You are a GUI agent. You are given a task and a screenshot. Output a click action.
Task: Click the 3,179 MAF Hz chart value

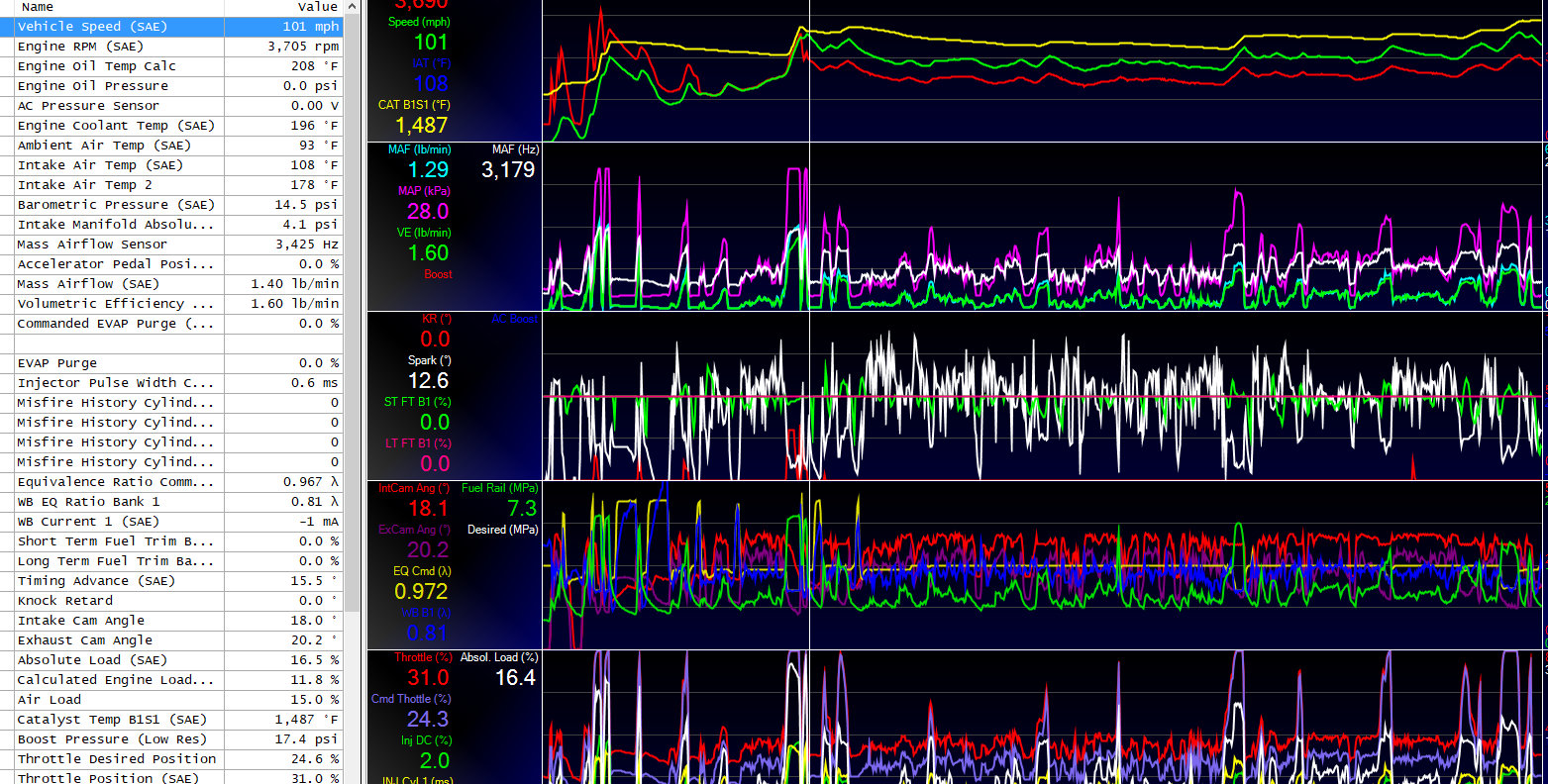[508, 169]
